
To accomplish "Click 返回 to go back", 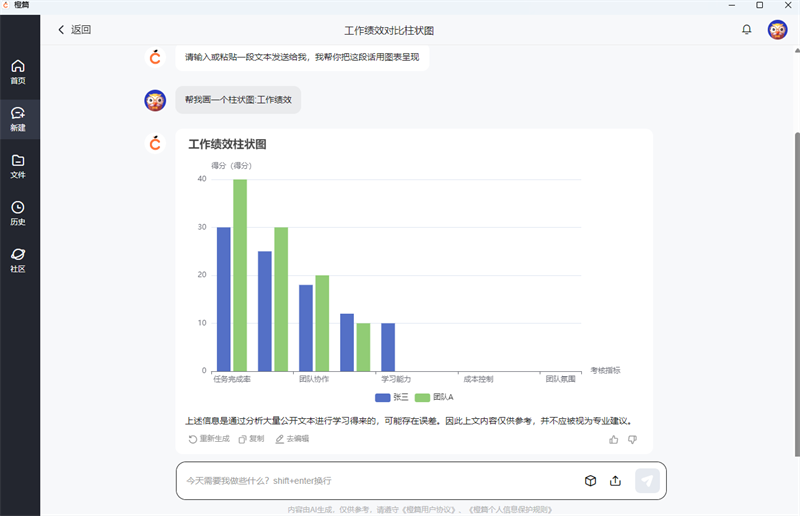I will 74,30.
